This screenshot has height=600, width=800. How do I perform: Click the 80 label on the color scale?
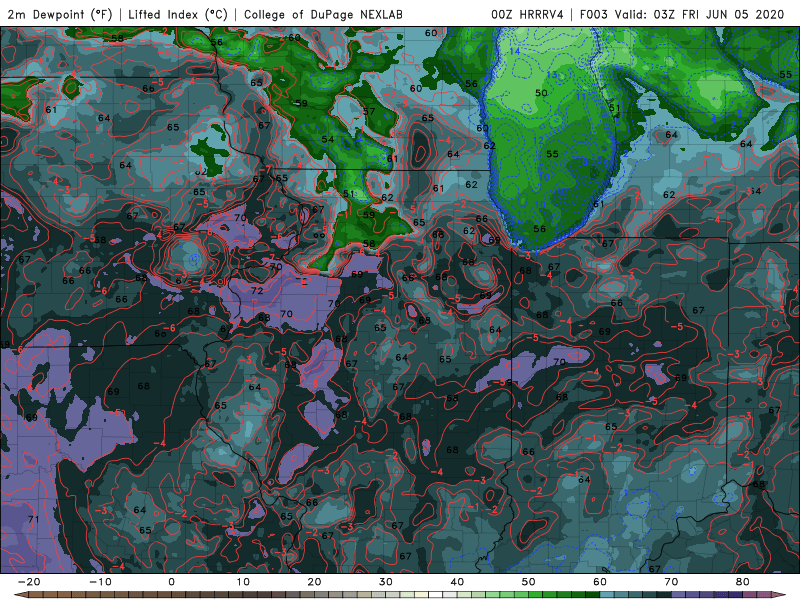(x=743, y=582)
